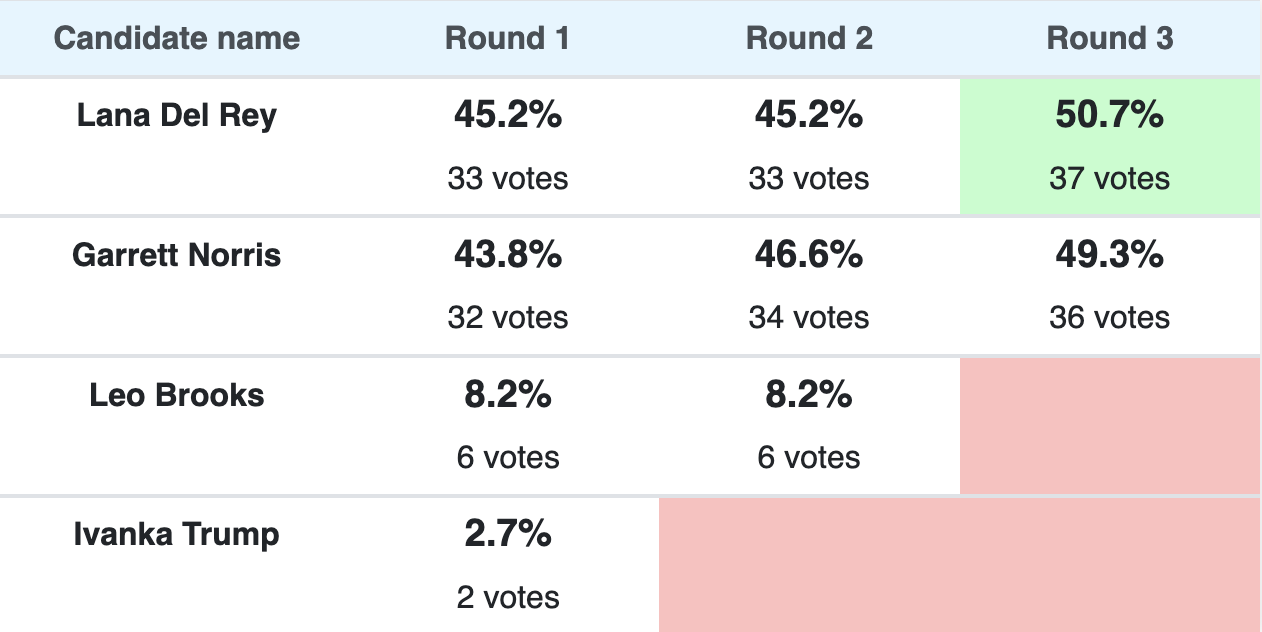Click the "Candidate name" column header
This screenshot has width=1262, height=632.
point(177,39)
